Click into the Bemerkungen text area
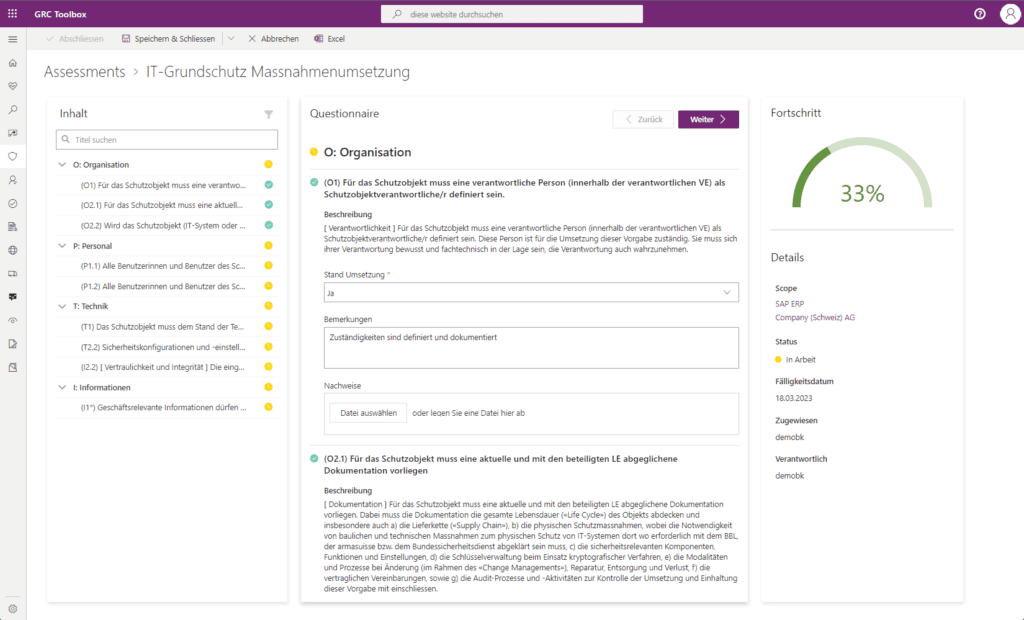The height and width of the screenshot is (620, 1024). (531, 348)
